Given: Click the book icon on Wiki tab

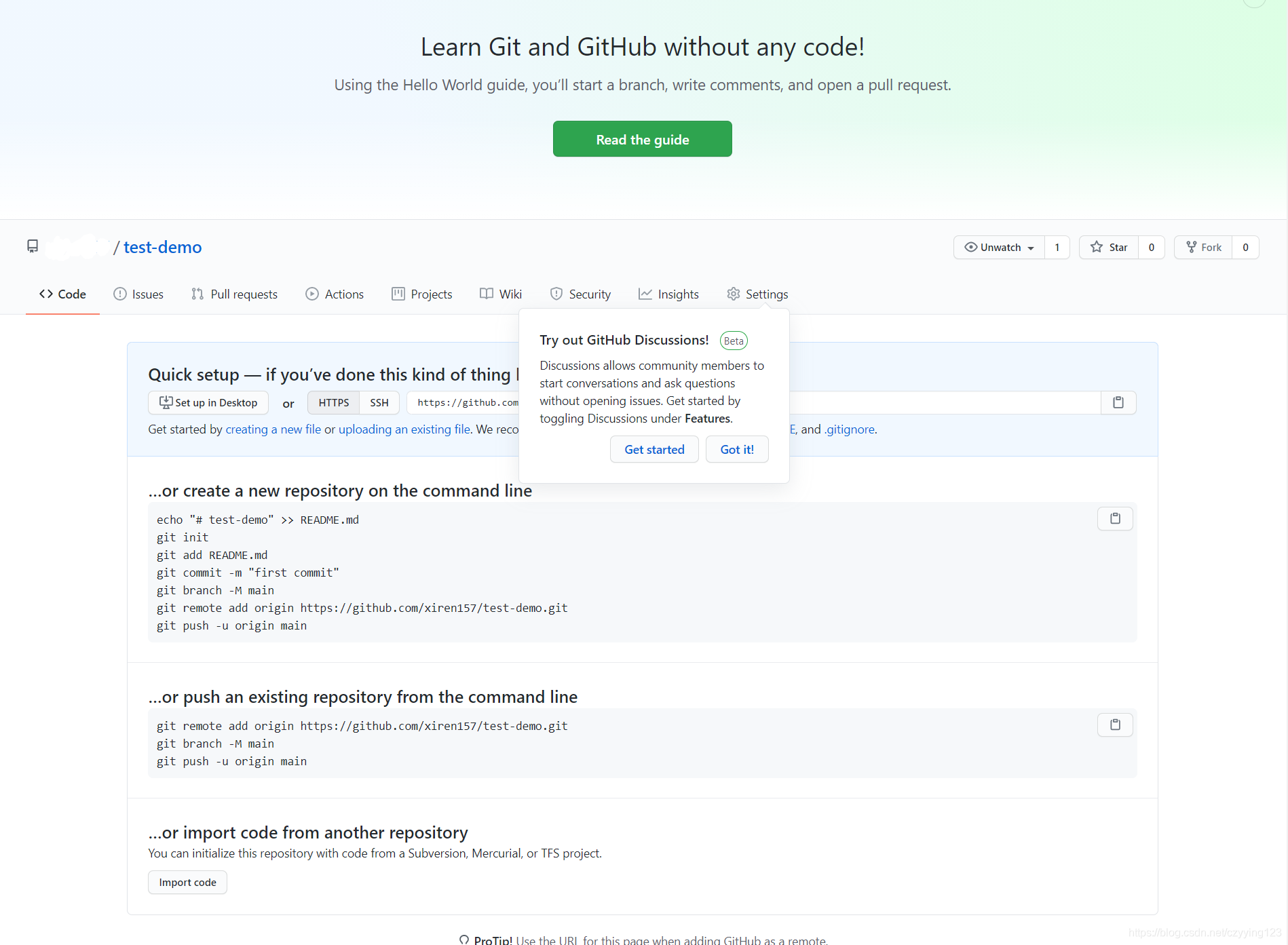Looking at the screenshot, I should click(x=487, y=294).
